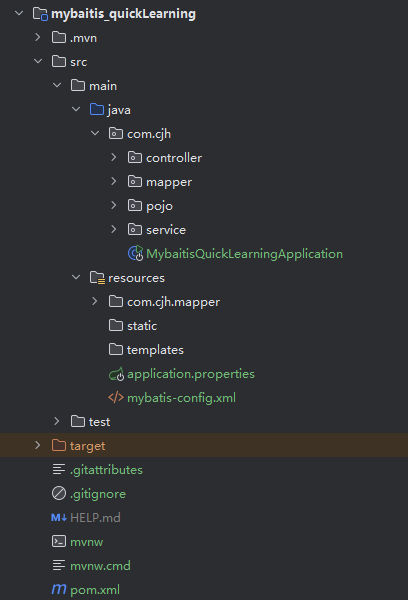Click the pom.xml Maven icon
408x600 pixels.
(x=59, y=589)
